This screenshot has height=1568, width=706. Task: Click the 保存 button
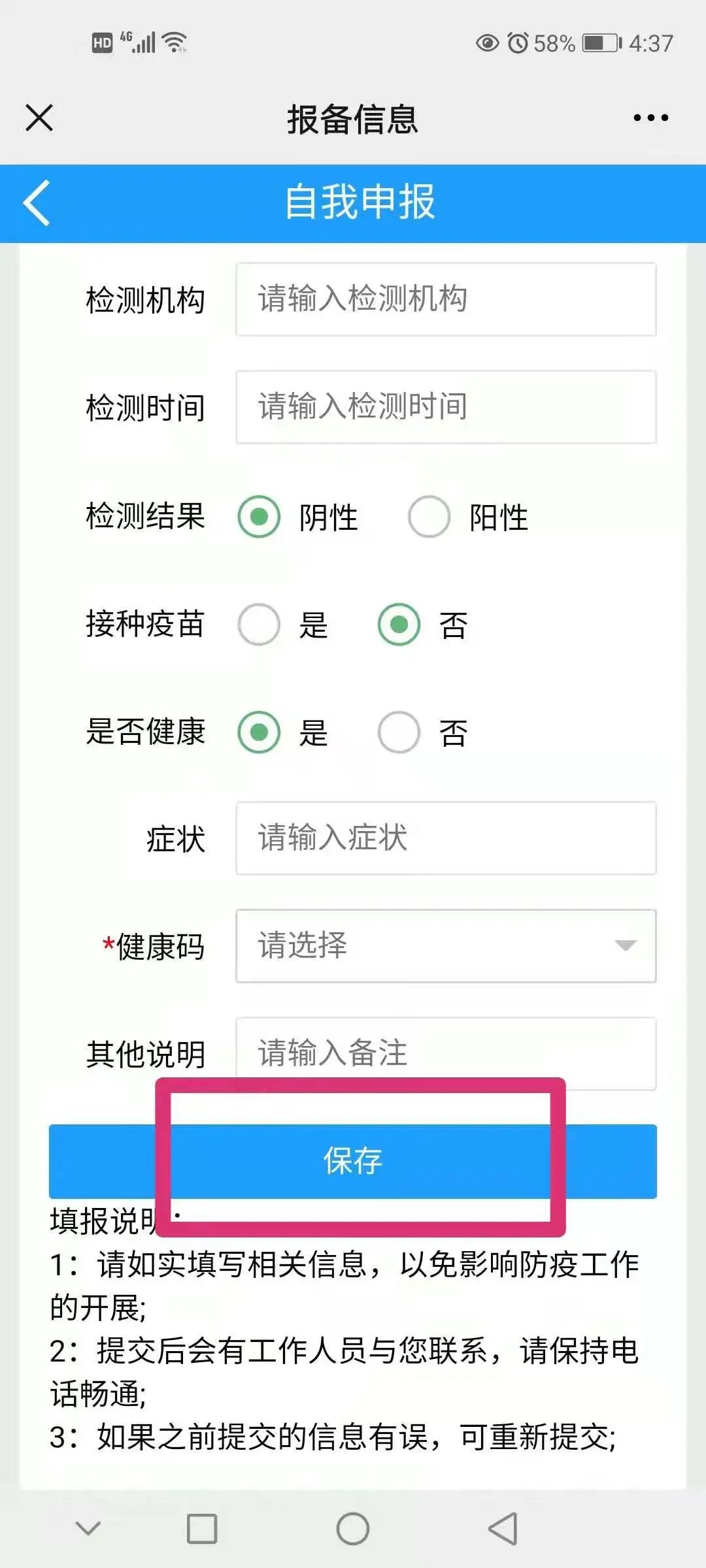(x=353, y=1161)
